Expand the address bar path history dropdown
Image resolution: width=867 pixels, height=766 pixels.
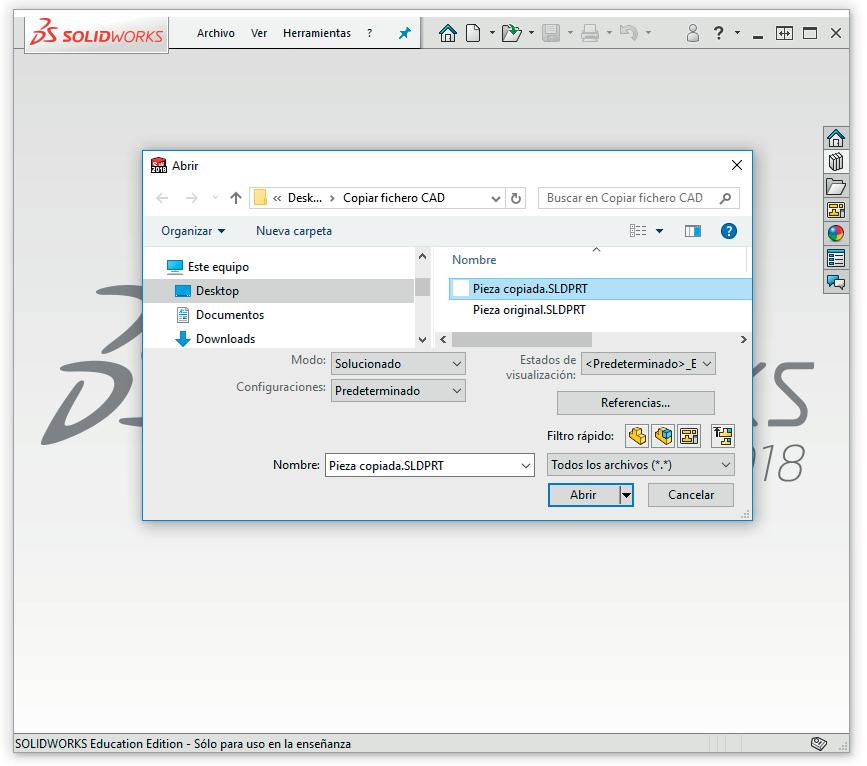pyautogui.click(x=495, y=198)
